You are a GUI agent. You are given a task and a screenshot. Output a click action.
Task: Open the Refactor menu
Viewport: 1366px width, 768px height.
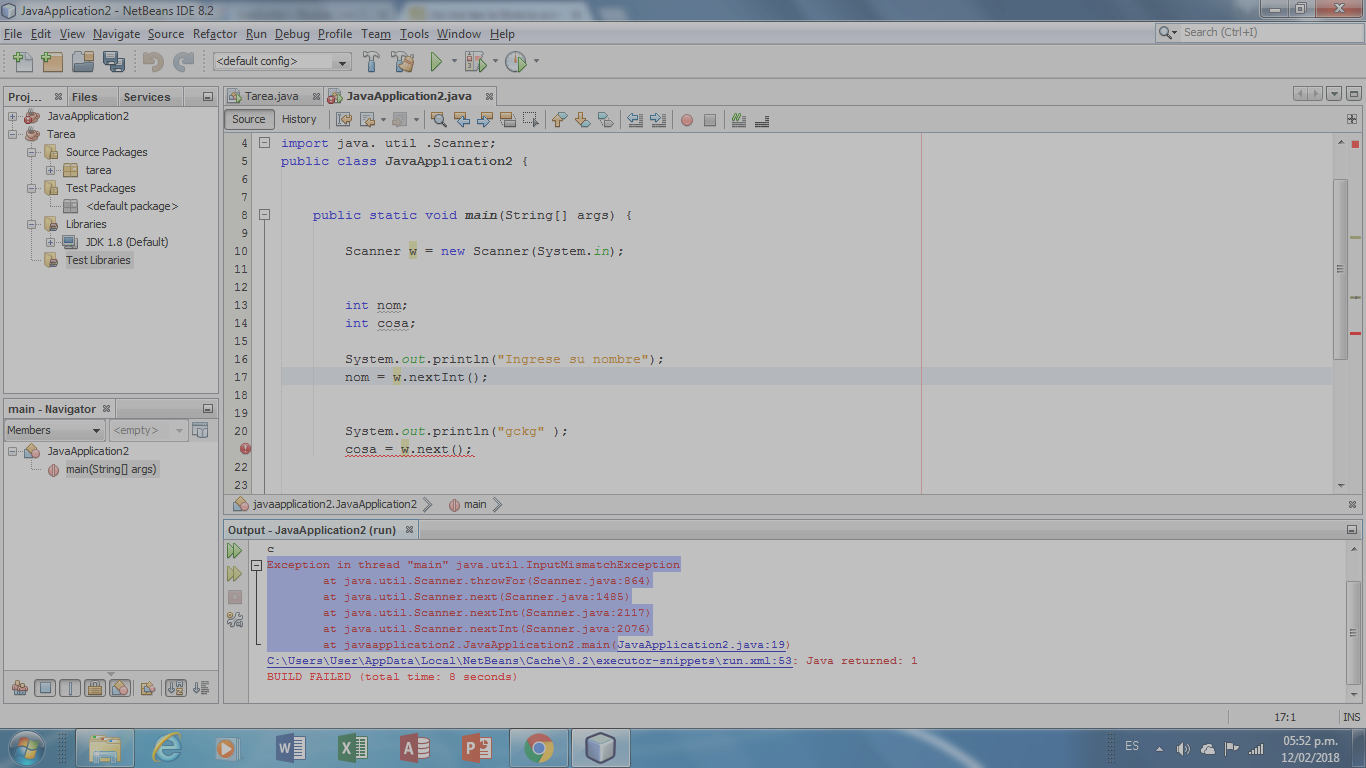point(215,34)
